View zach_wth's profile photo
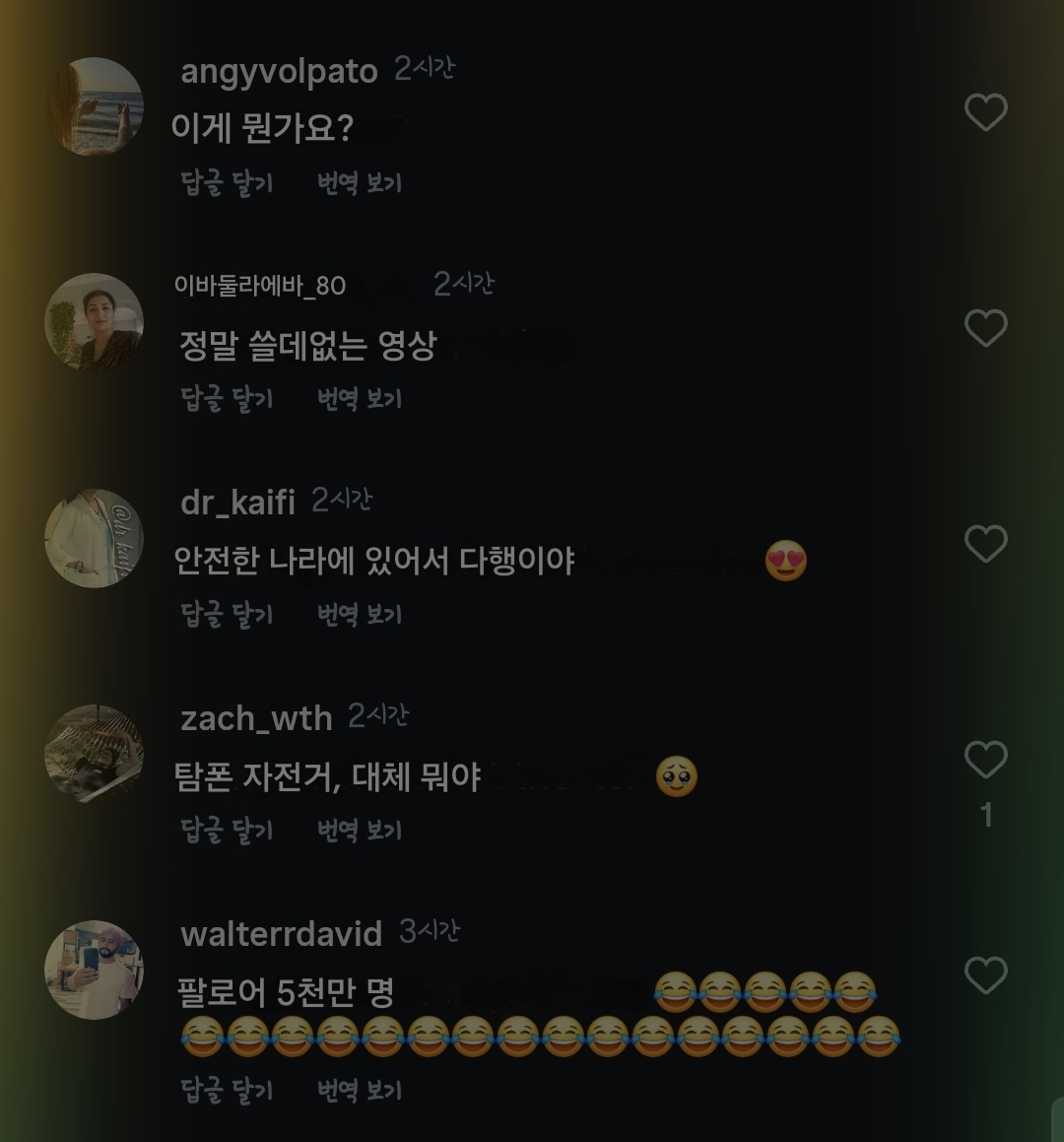The width and height of the screenshot is (1064, 1142). coord(95,754)
